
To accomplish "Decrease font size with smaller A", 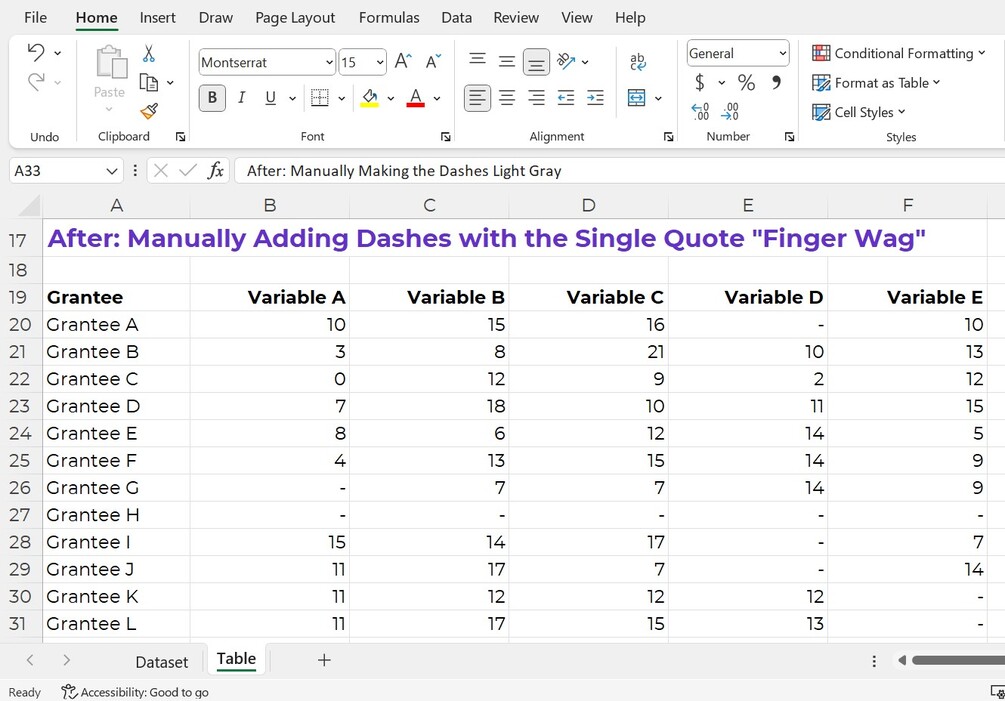I will coord(433,62).
